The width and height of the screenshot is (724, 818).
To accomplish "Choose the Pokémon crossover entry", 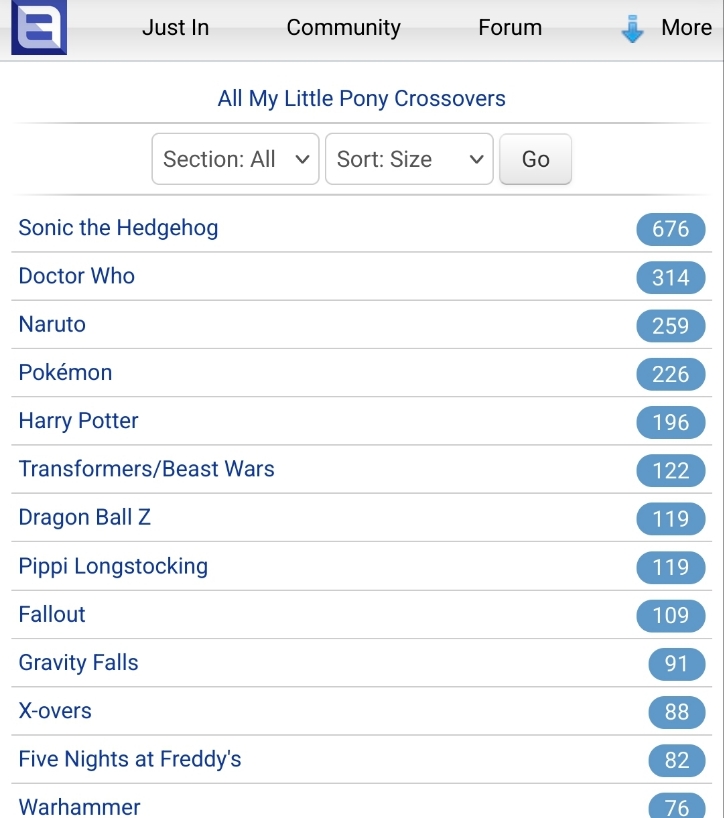I will pos(65,372).
